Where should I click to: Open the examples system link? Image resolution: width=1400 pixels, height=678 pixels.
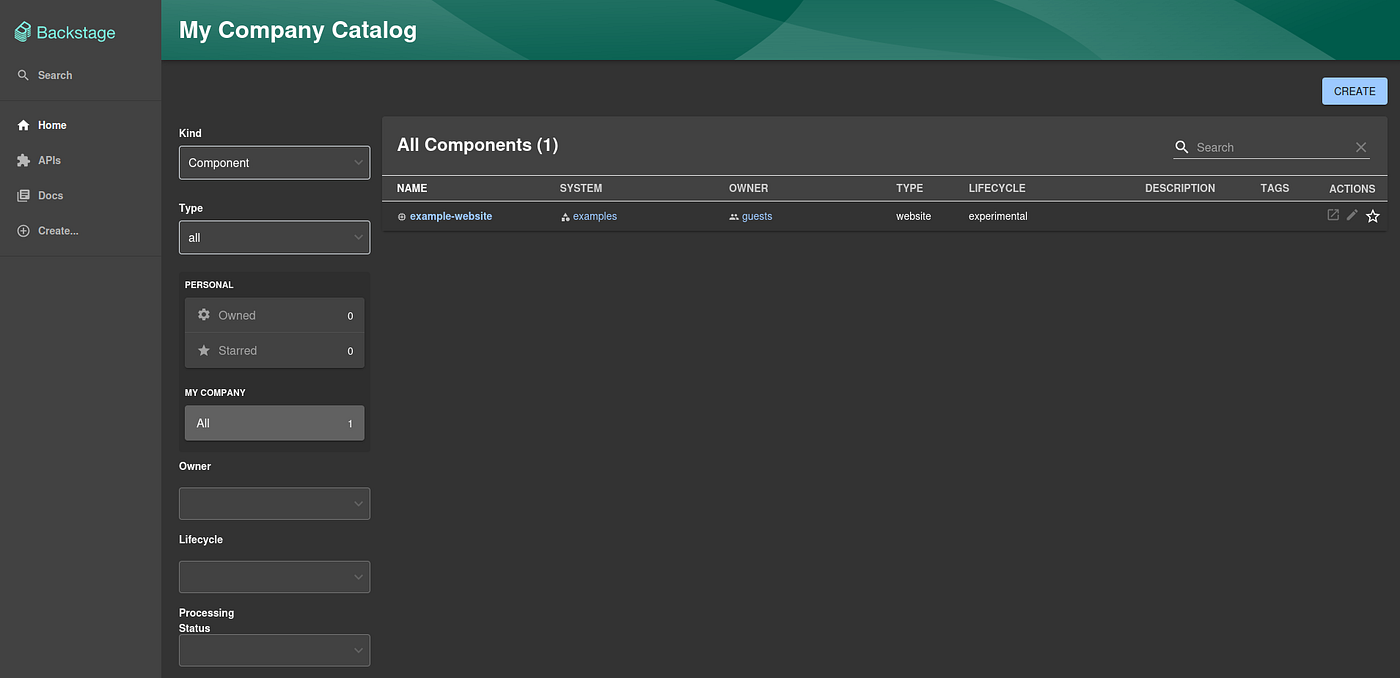point(595,216)
